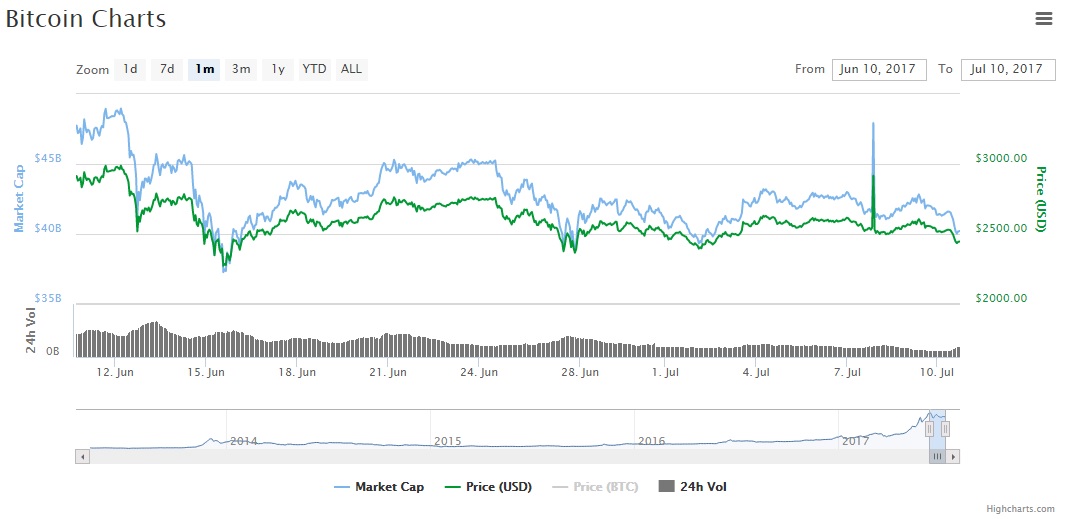Click the $2000.00 price label
This screenshot has height=519, width=1070.
[x=1001, y=298]
